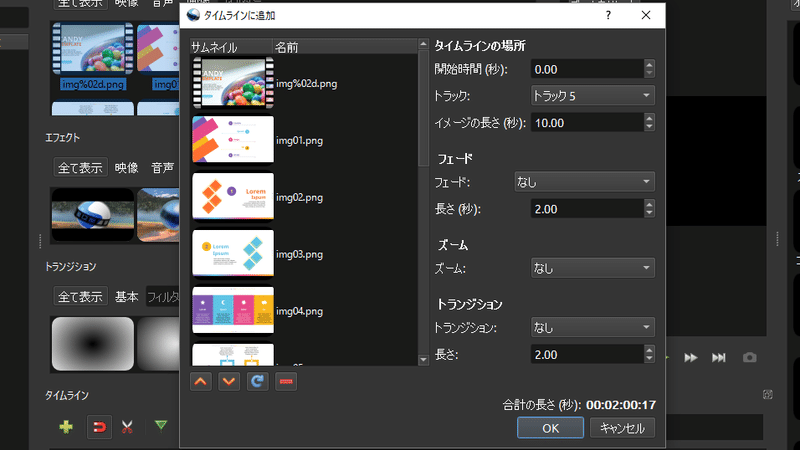800x450 pixels.
Task: Click img03.png thumbnail with blue diamonds
Action: point(233,253)
